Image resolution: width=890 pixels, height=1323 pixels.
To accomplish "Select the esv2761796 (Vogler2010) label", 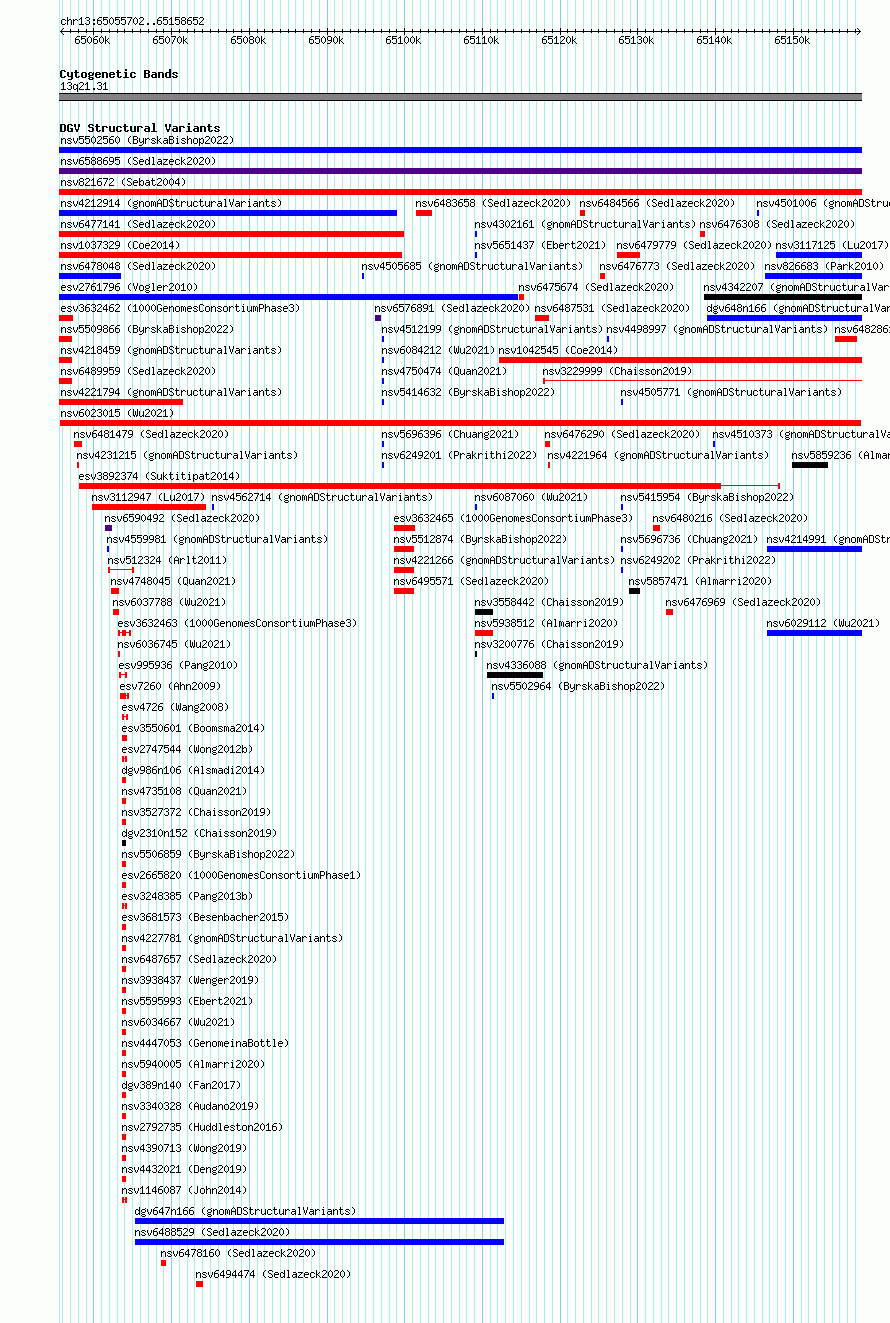I will coord(129,287).
